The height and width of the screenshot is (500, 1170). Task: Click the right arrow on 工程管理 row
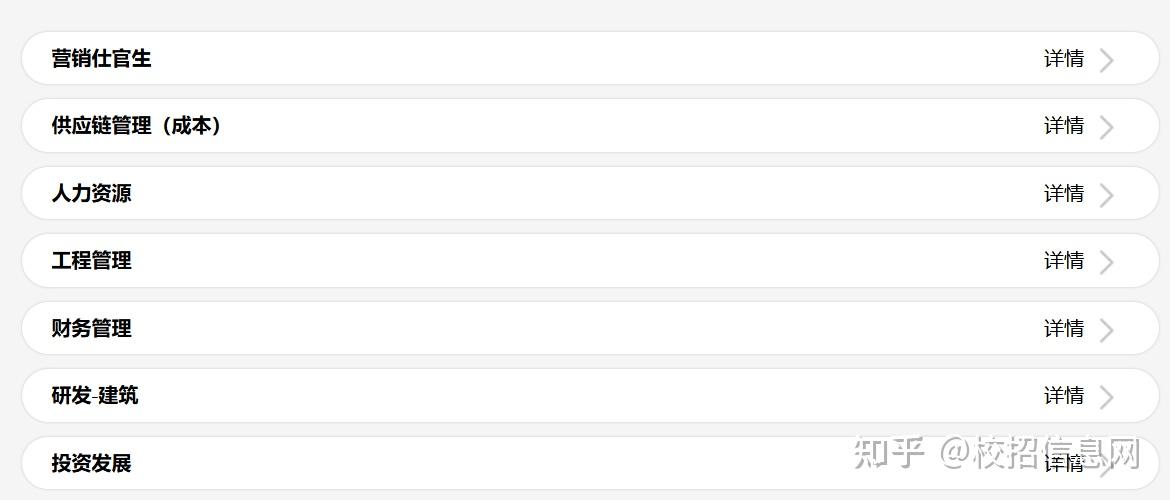(x=1106, y=262)
